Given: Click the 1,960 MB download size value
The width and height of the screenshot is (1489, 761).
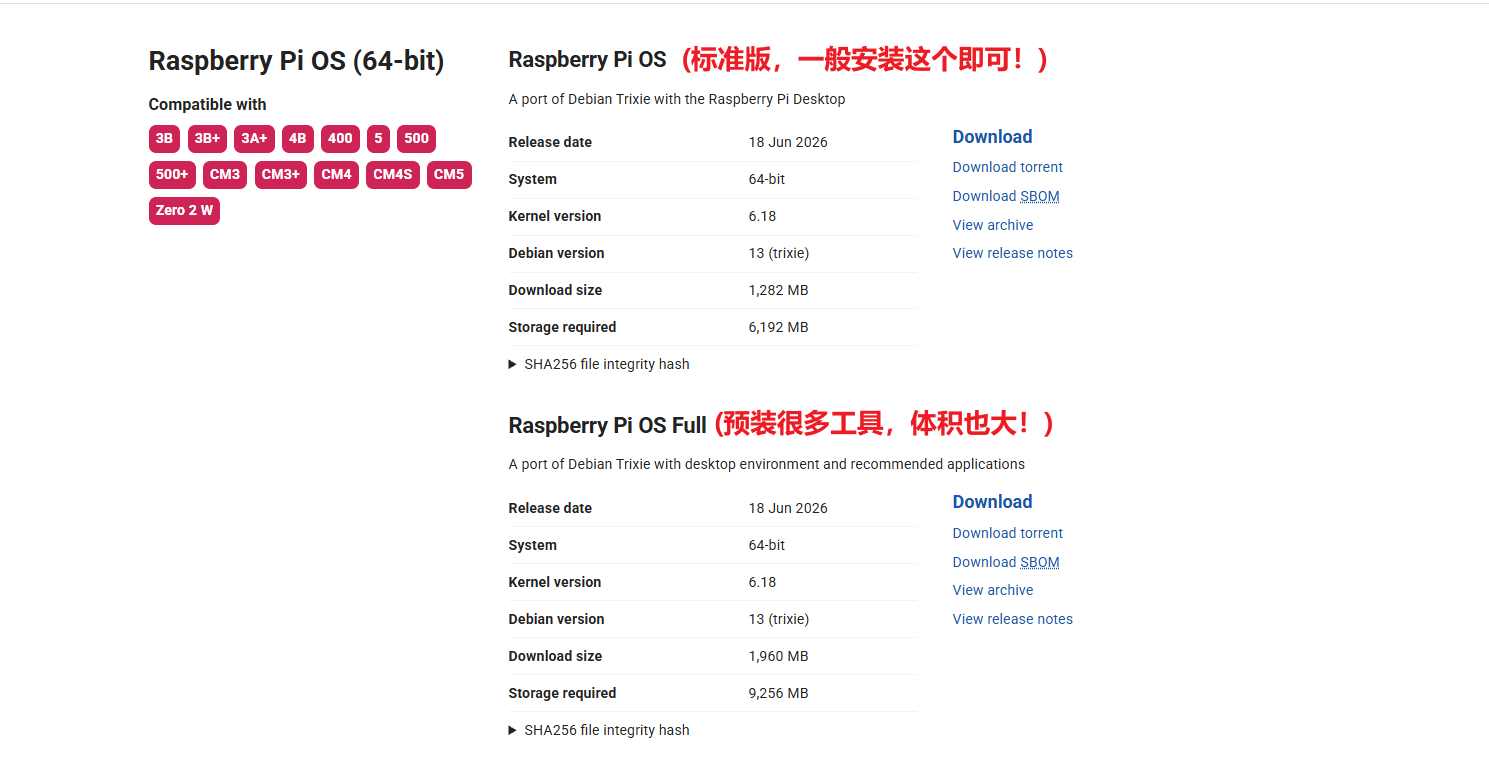Looking at the screenshot, I should click(778, 656).
